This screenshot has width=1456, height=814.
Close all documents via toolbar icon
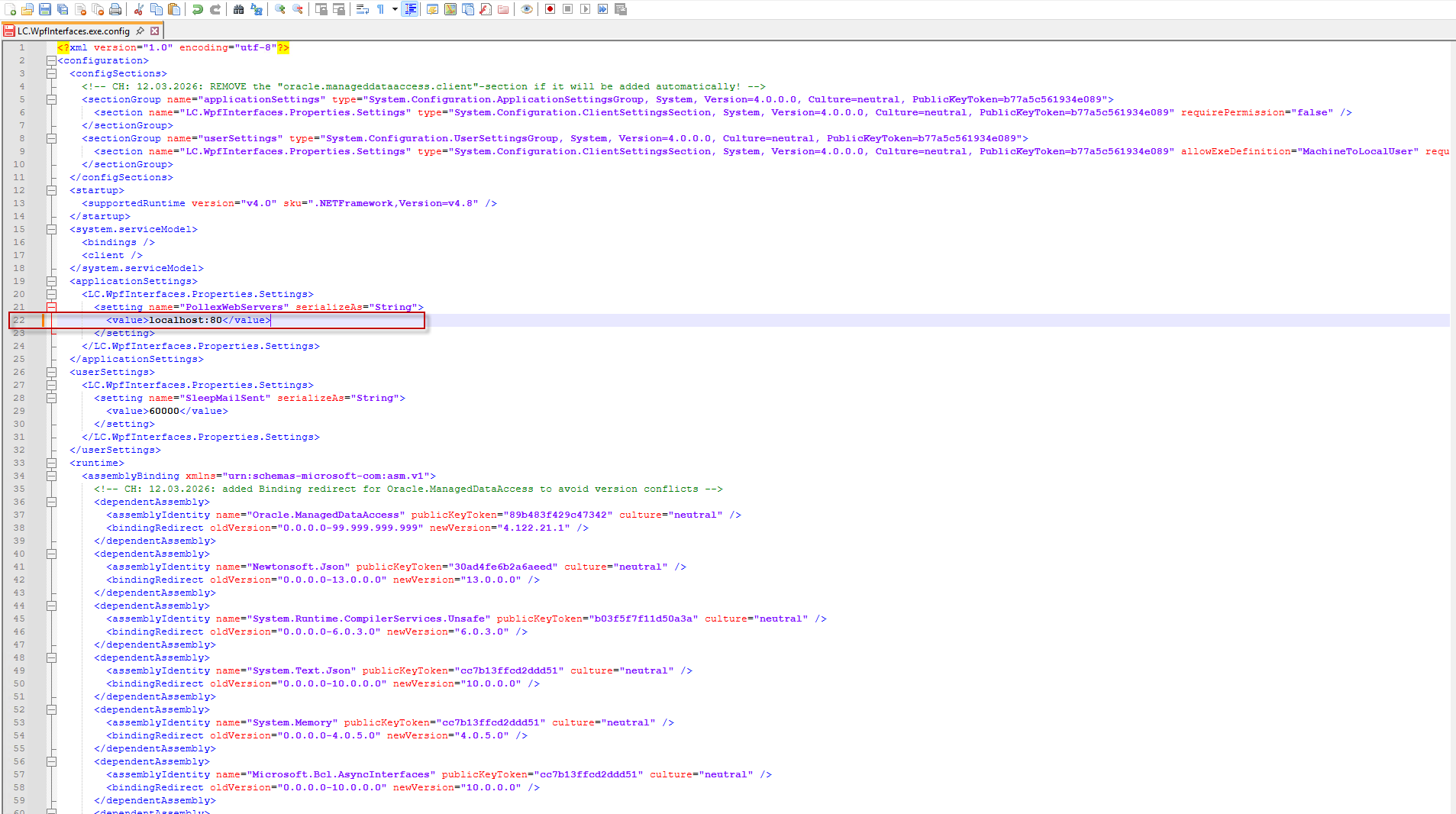point(98,9)
